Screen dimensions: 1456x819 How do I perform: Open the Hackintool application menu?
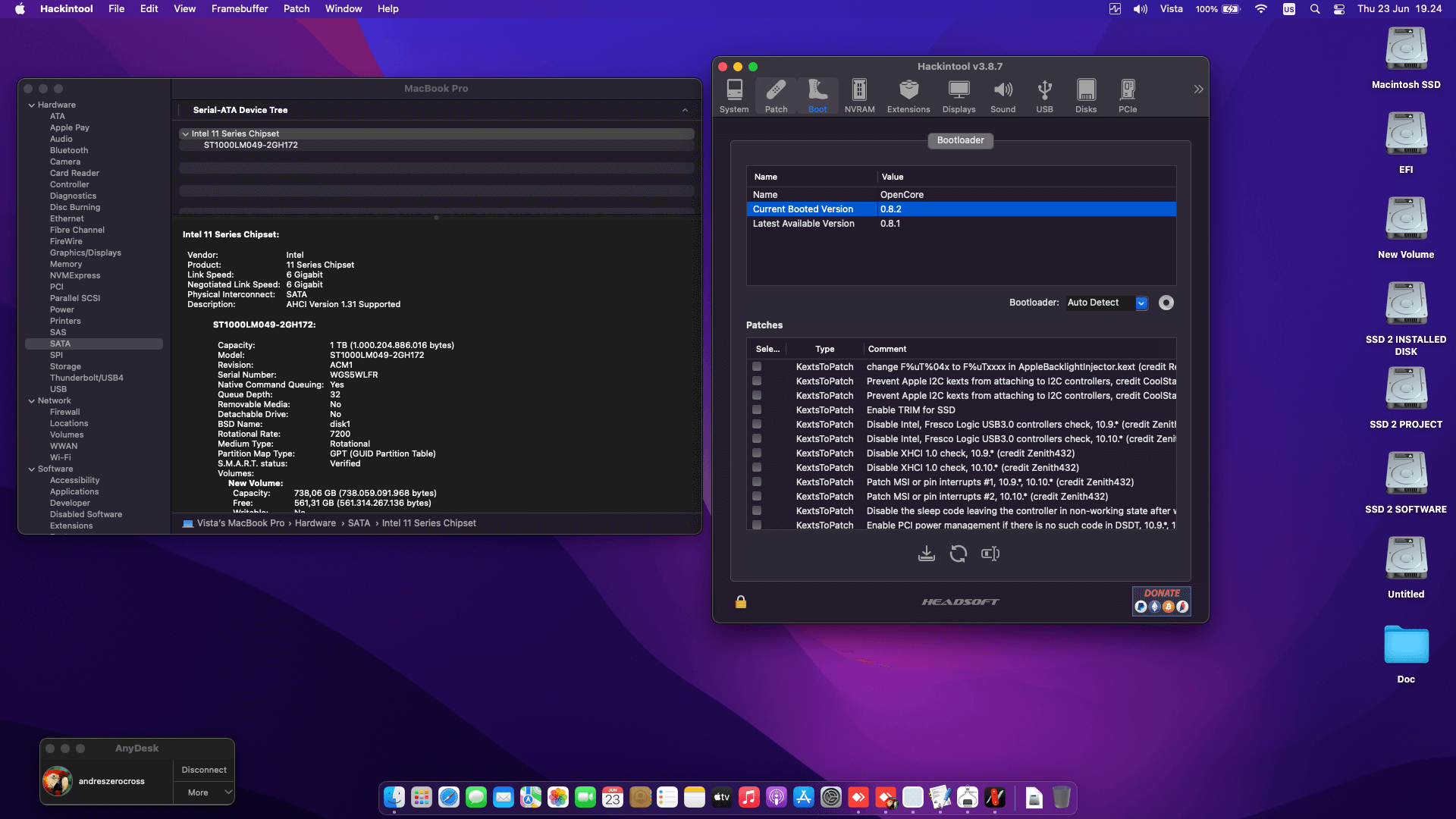pyautogui.click(x=67, y=9)
